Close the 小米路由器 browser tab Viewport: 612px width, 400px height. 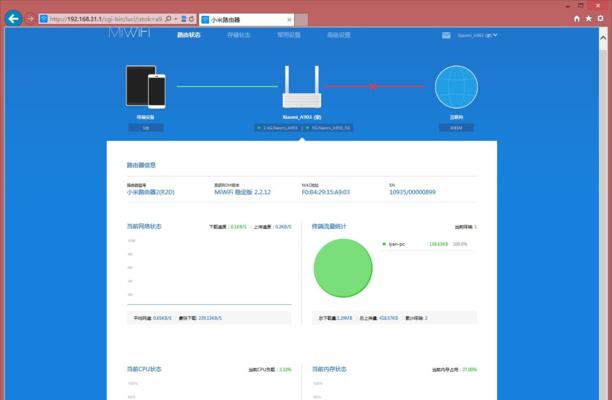[x=289, y=20]
